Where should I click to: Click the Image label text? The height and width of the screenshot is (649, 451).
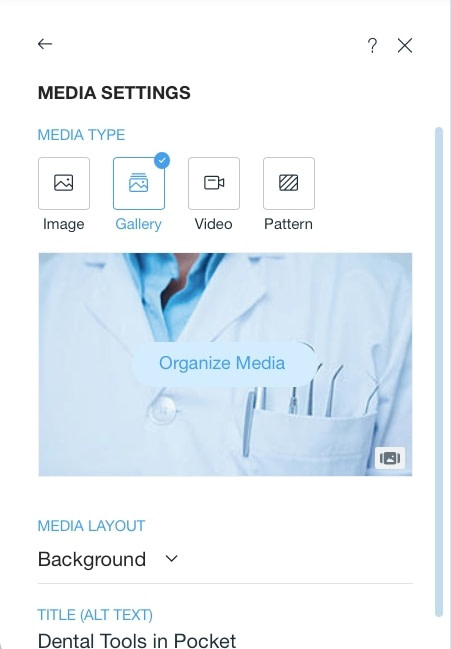point(64,224)
